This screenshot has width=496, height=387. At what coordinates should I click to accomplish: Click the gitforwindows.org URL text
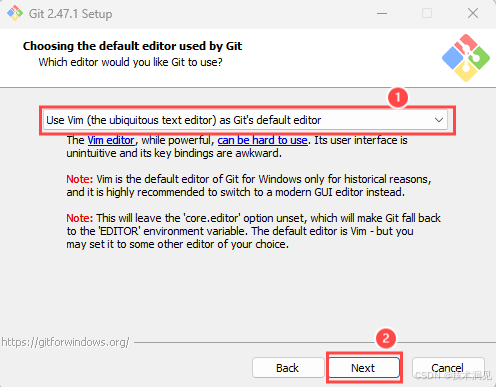tap(65, 342)
